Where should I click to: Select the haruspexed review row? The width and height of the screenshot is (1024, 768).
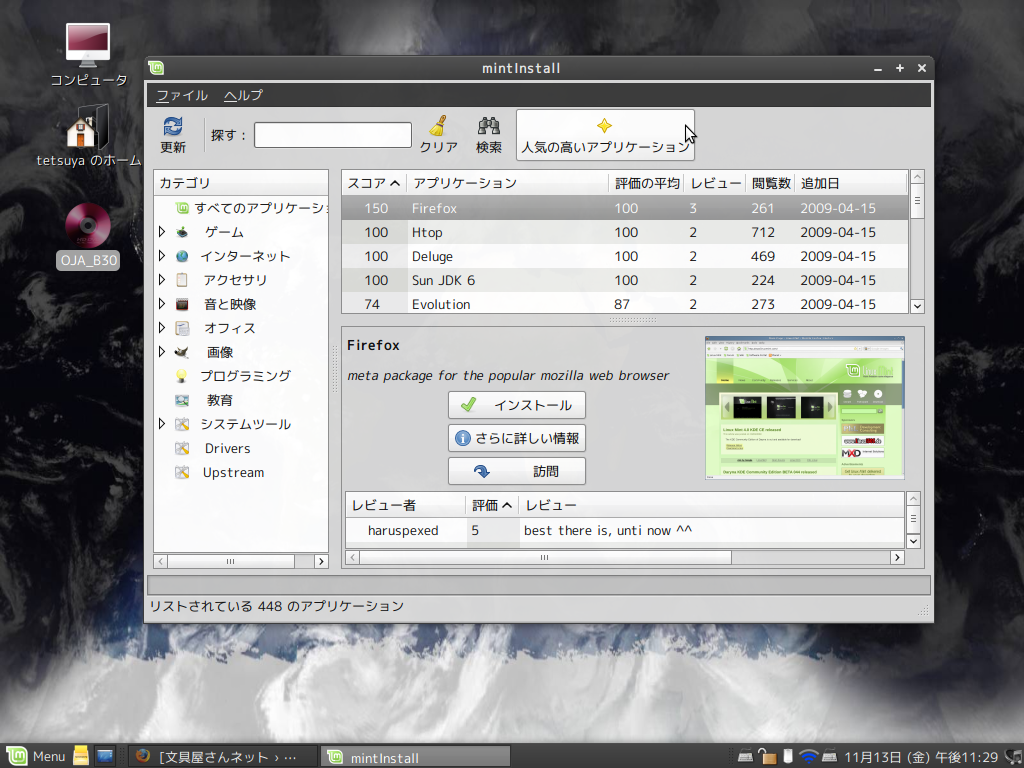coord(624,531)
